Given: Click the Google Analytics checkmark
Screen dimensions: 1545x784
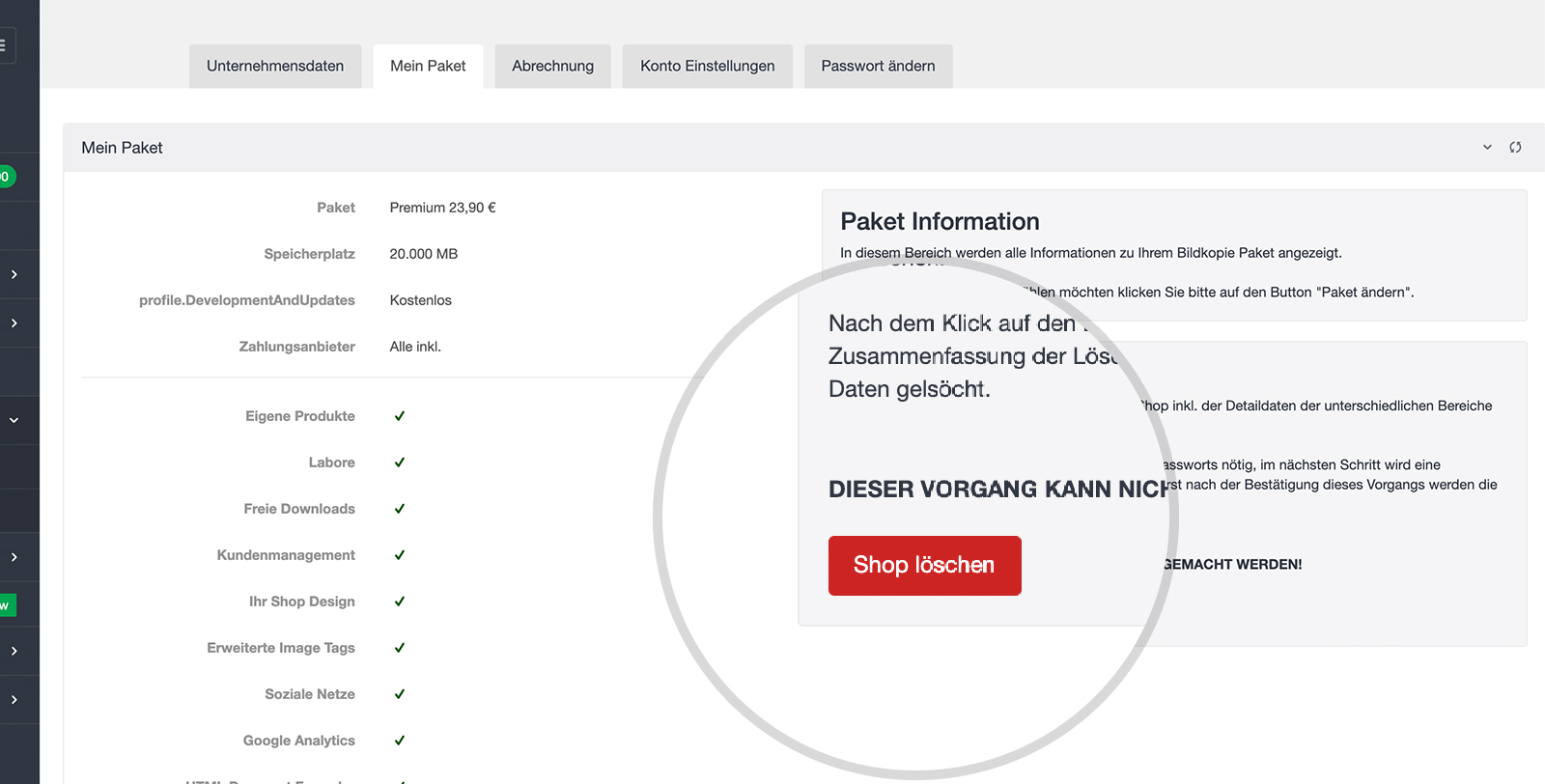Looking at the screenshot, I should (x=399, y=741).
